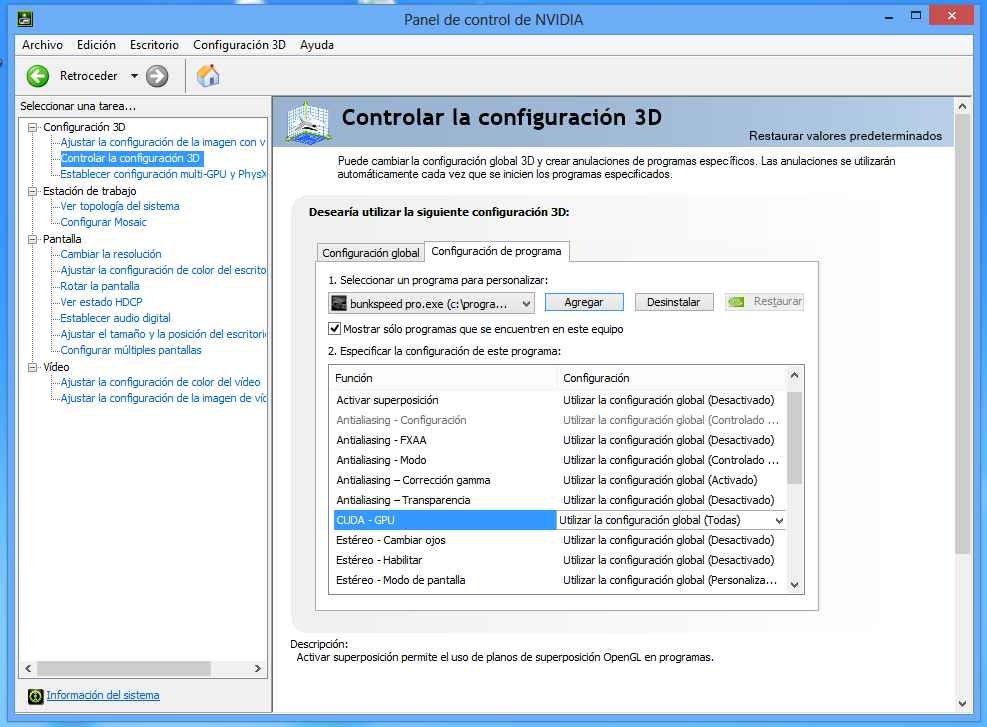Select Controlar la configuración 3D tree item
The height and width of the screenshot is (727, 987).
(130, 158)
